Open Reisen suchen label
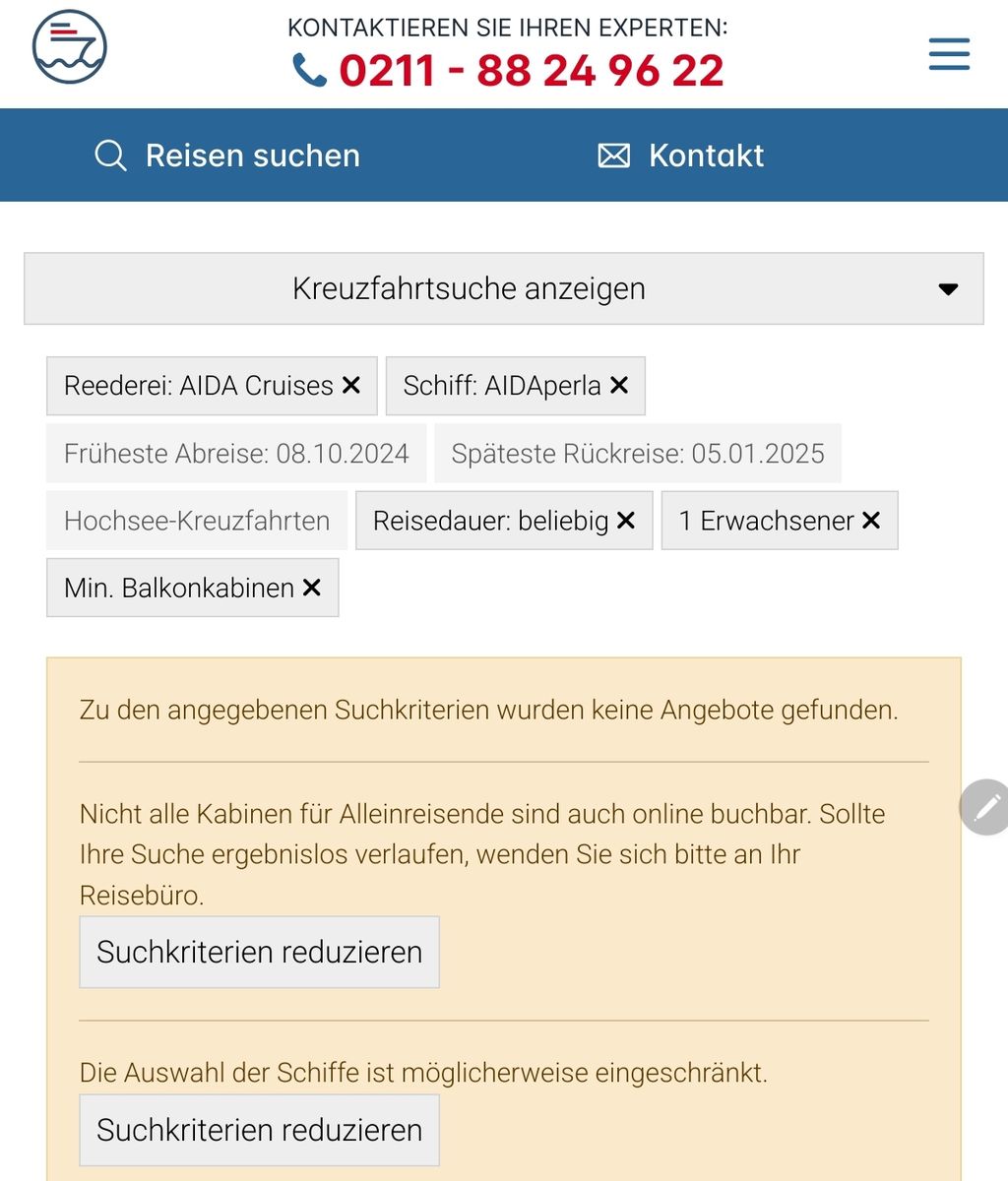 [x=253, y=155]
